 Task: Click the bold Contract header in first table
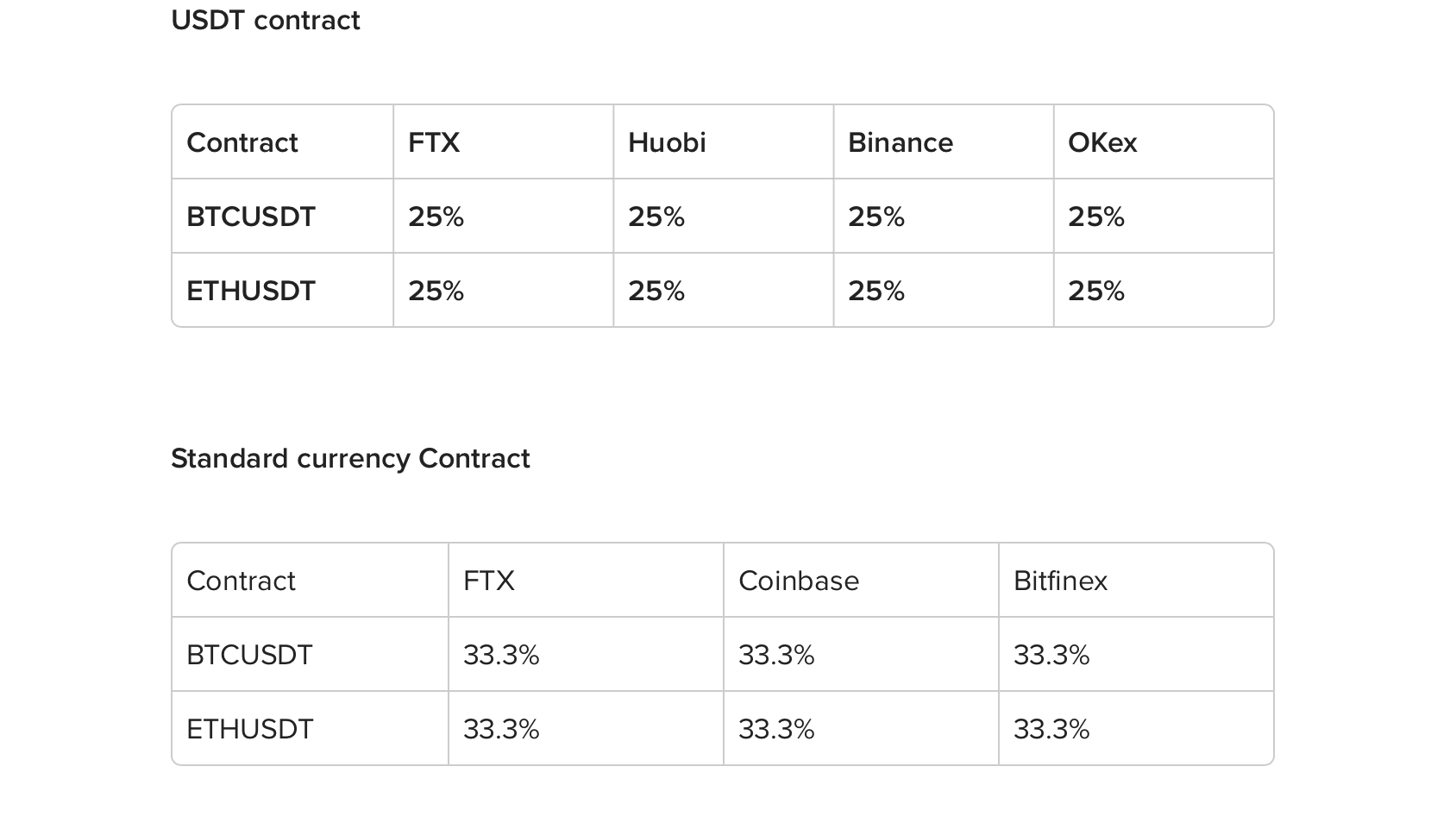point(242,142)
